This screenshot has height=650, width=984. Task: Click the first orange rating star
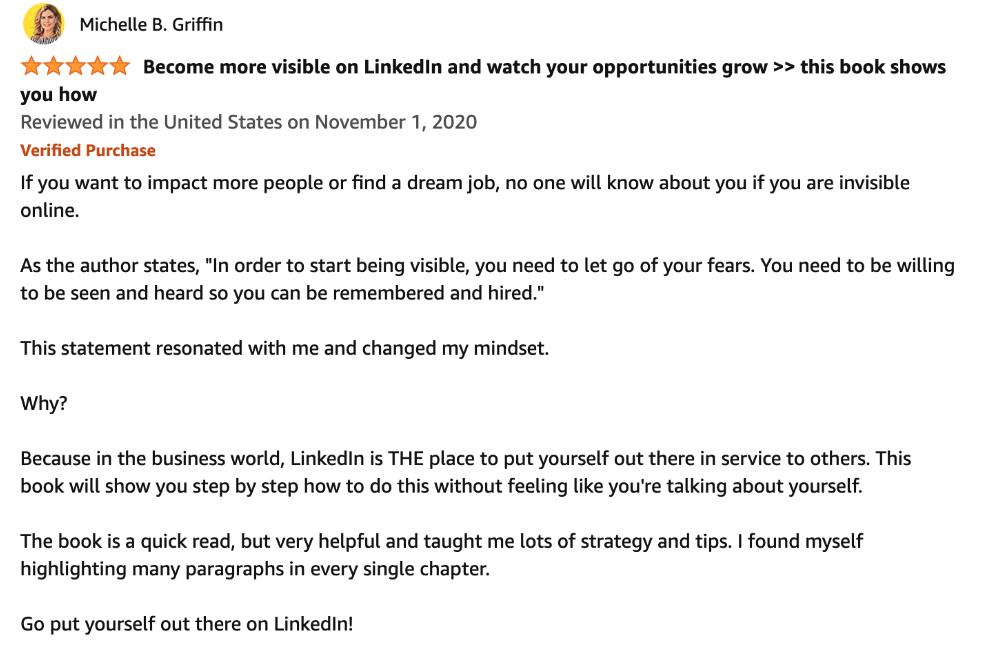coord(31,67)
